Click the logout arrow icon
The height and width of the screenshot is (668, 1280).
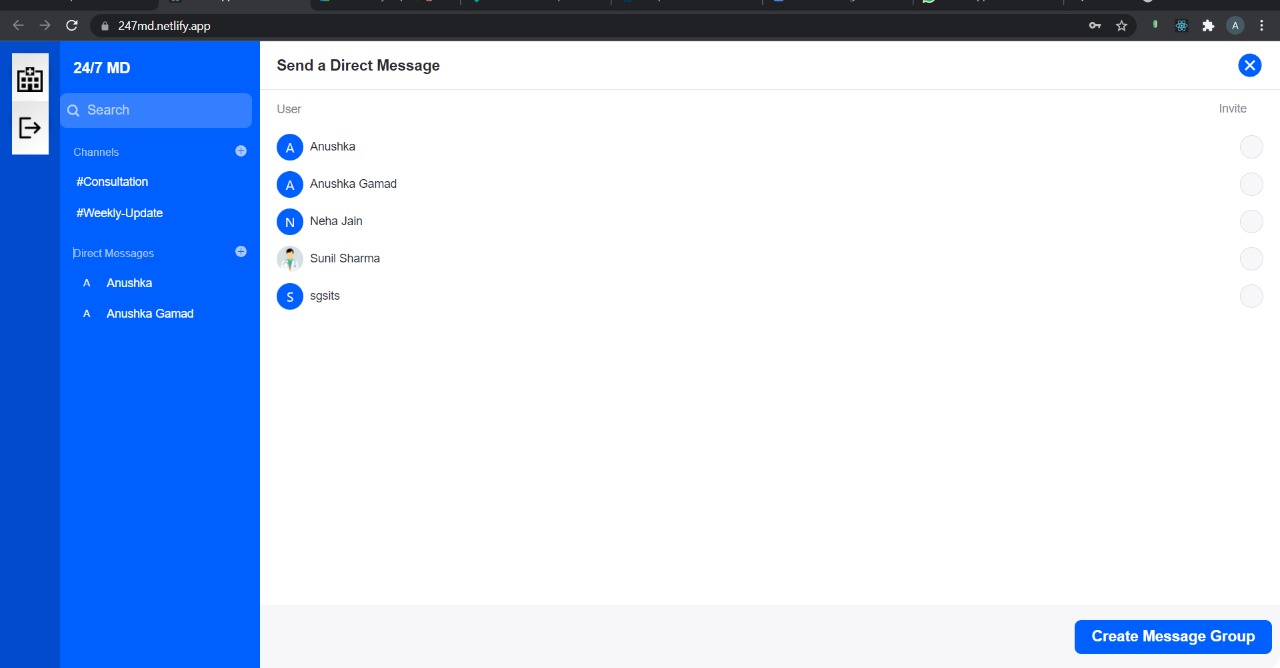click(30, 128)
